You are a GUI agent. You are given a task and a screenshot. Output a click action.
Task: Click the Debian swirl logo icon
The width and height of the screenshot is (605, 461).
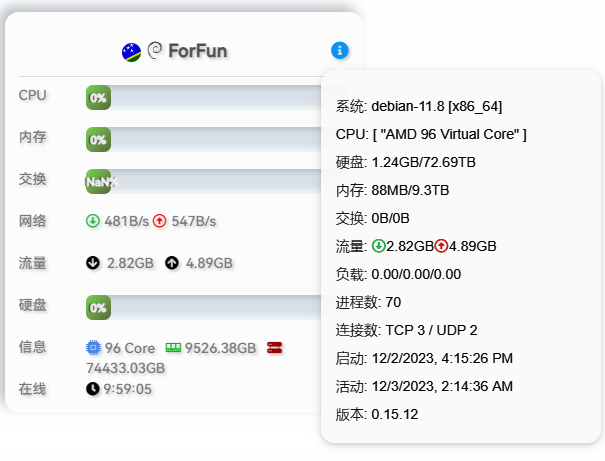click(x=155, y=50)
